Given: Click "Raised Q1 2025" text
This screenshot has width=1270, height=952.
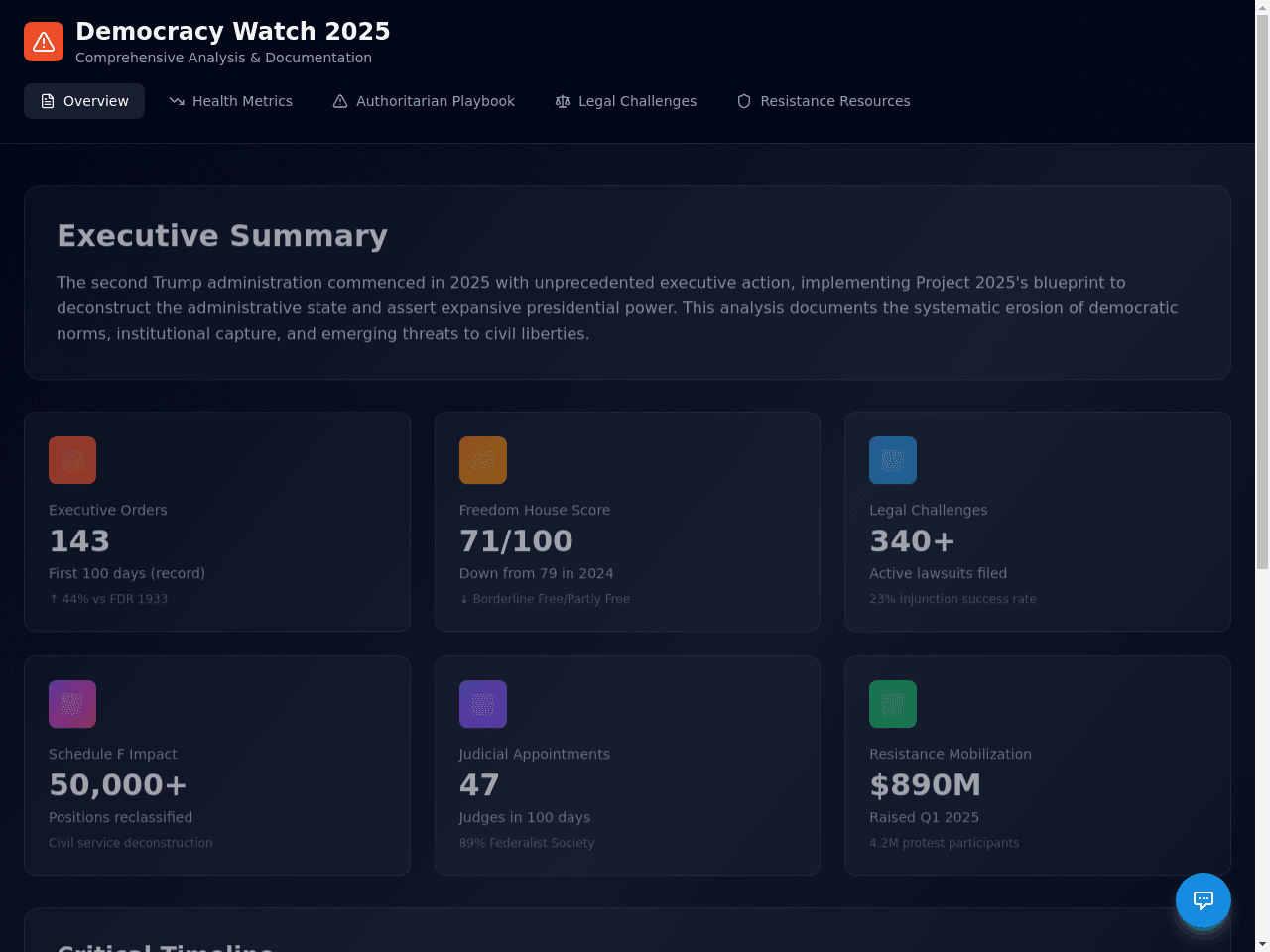Looking at the screenshot, I should [x=924, y=817].
